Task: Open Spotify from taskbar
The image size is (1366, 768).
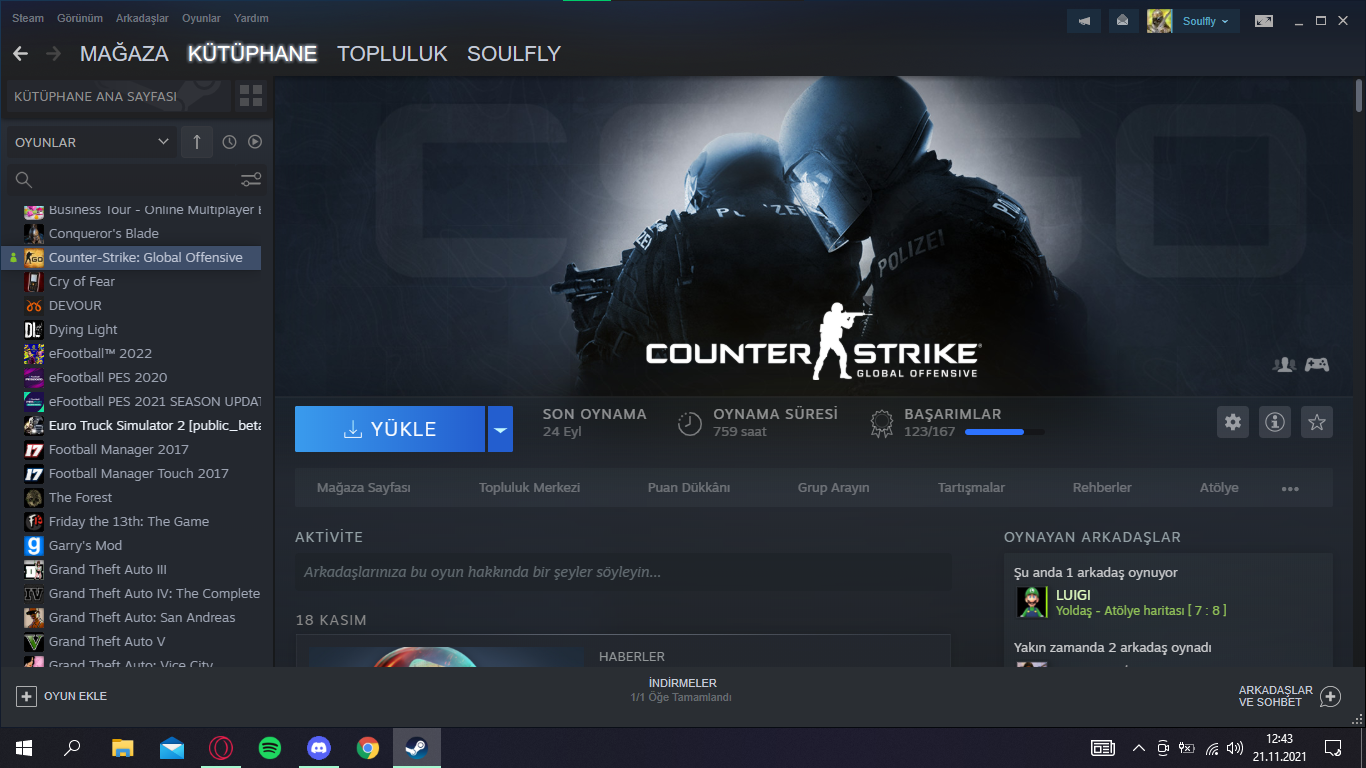Action: pyautogui.click(x=270, y=748)
